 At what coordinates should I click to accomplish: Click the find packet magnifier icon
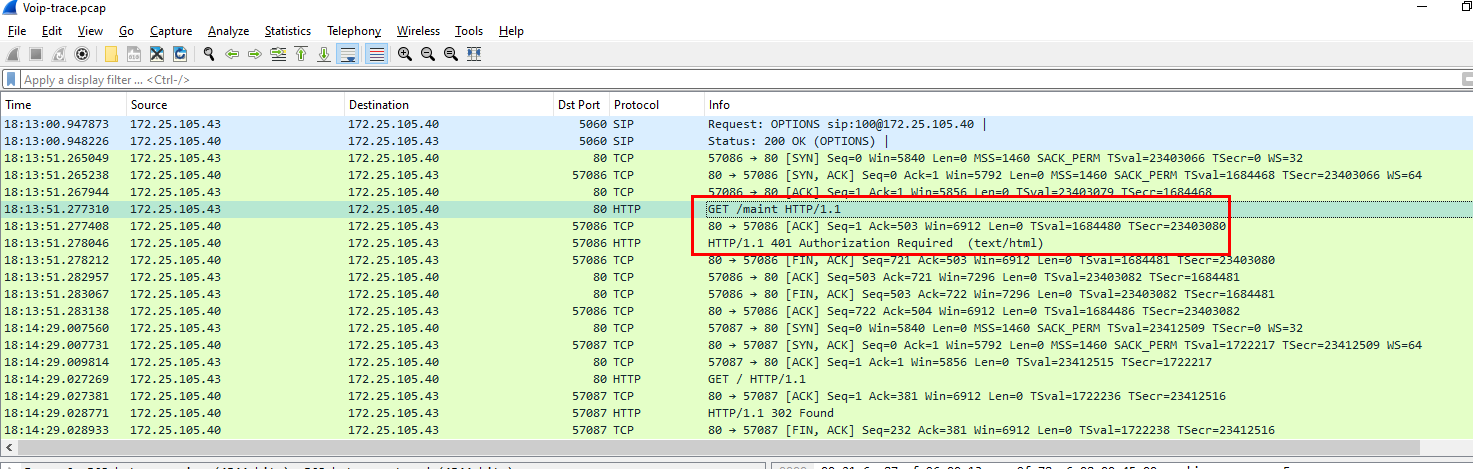[209, 54]
